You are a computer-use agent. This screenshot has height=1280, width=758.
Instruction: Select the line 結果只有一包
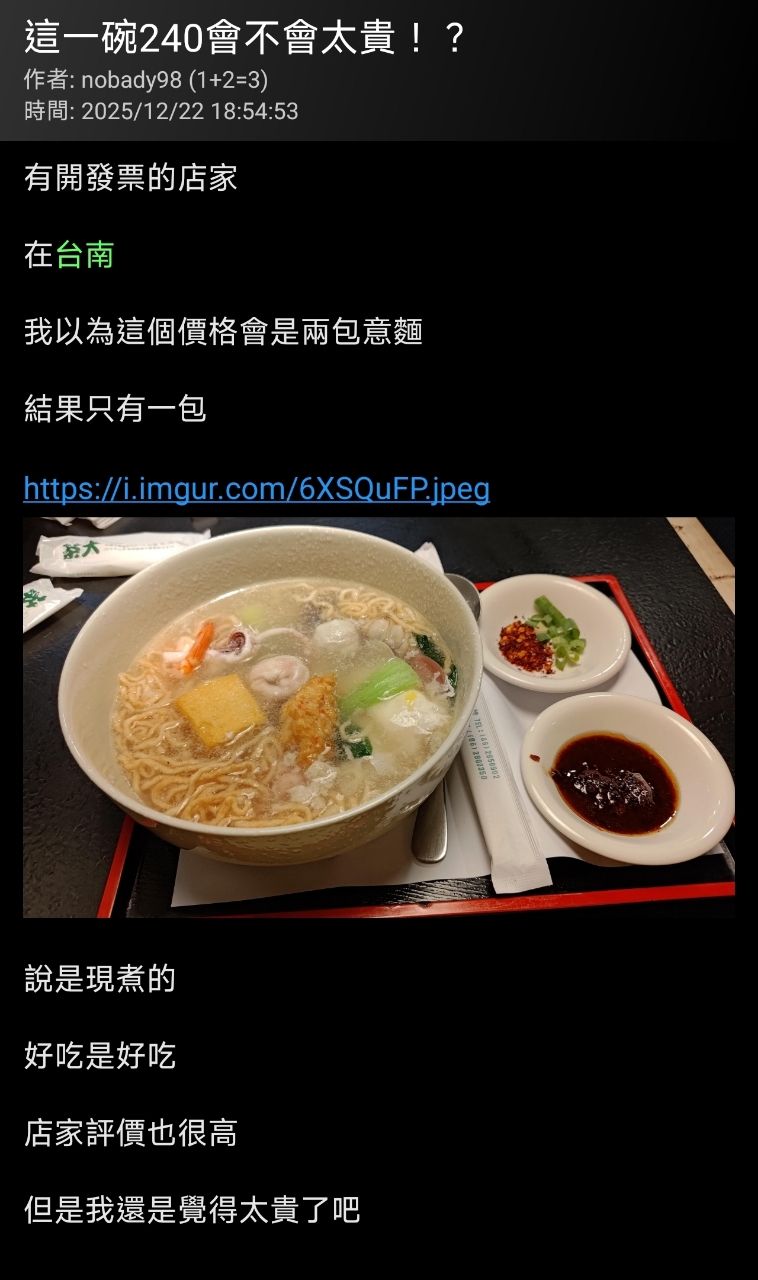115,409
